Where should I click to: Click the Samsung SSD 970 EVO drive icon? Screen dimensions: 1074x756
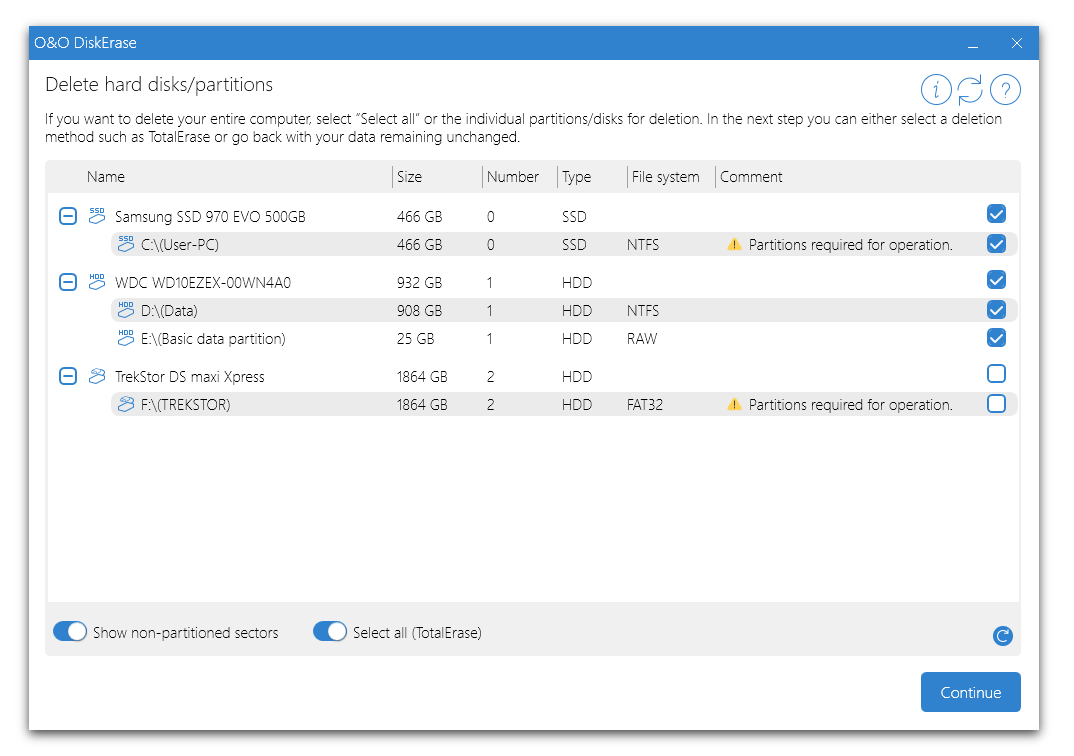click(97, 216)
